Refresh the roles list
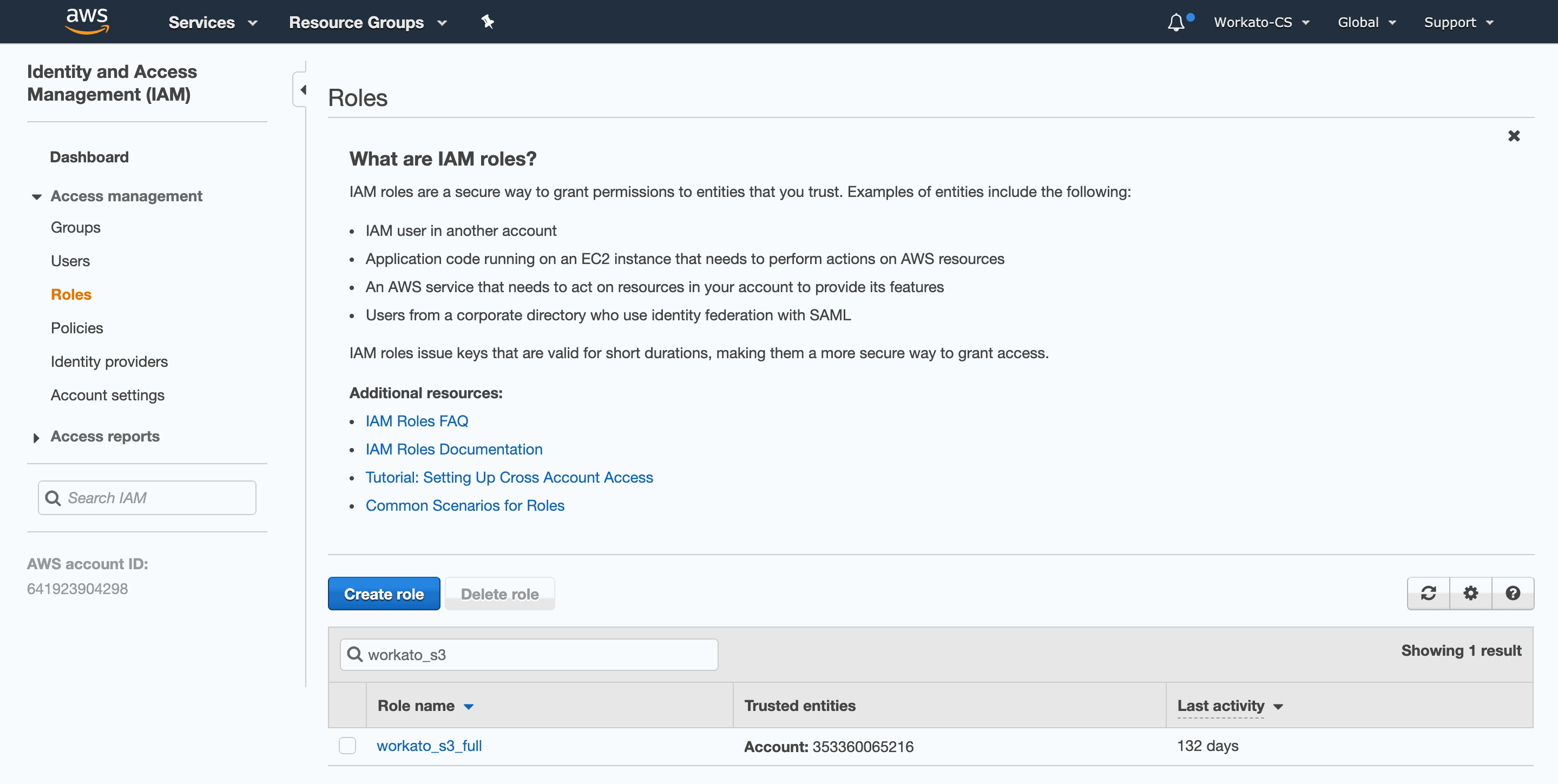 pyautogui.click(x=1428, y=593)
